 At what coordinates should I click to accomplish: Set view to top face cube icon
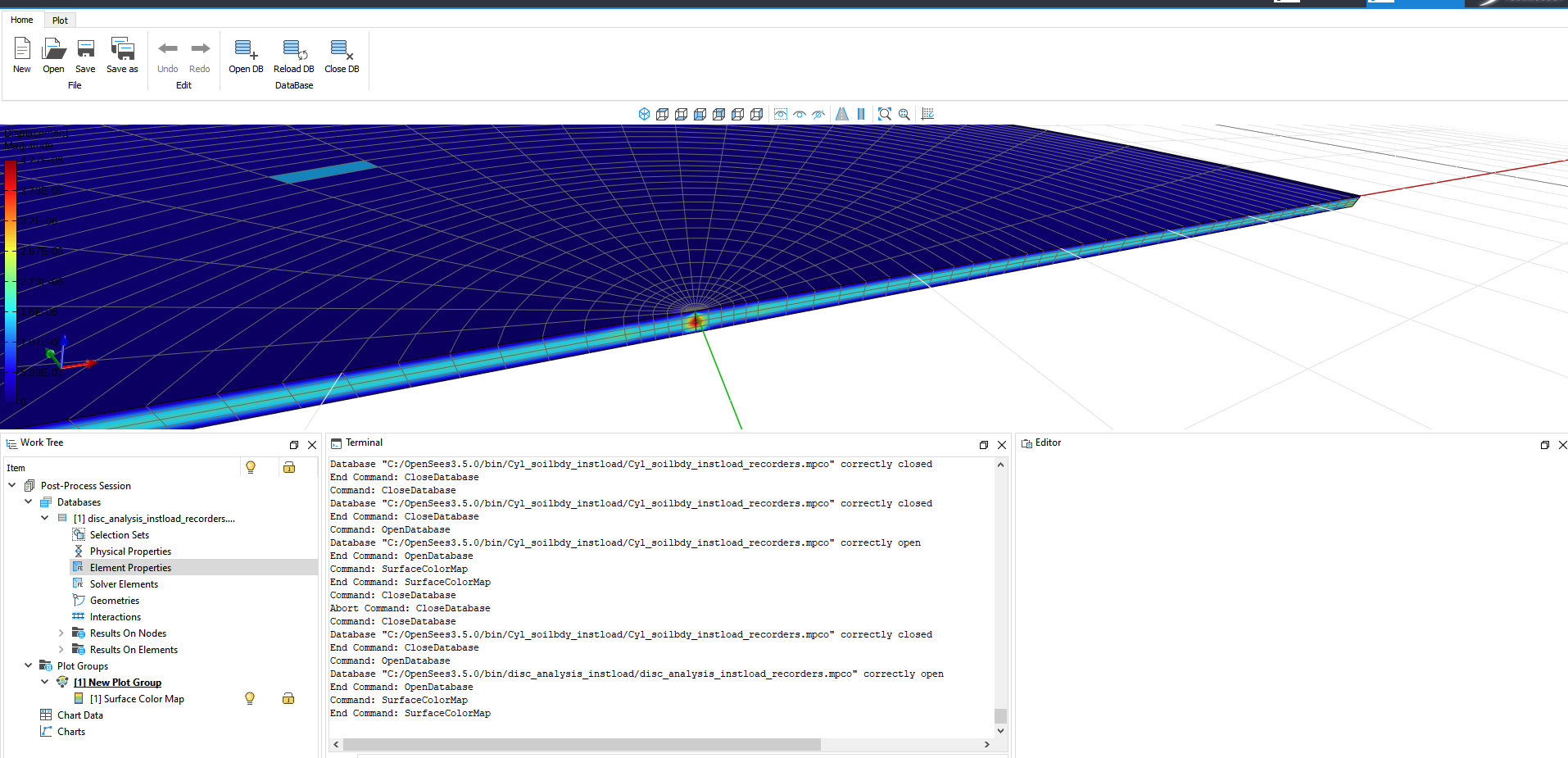[x=663, y=114]
